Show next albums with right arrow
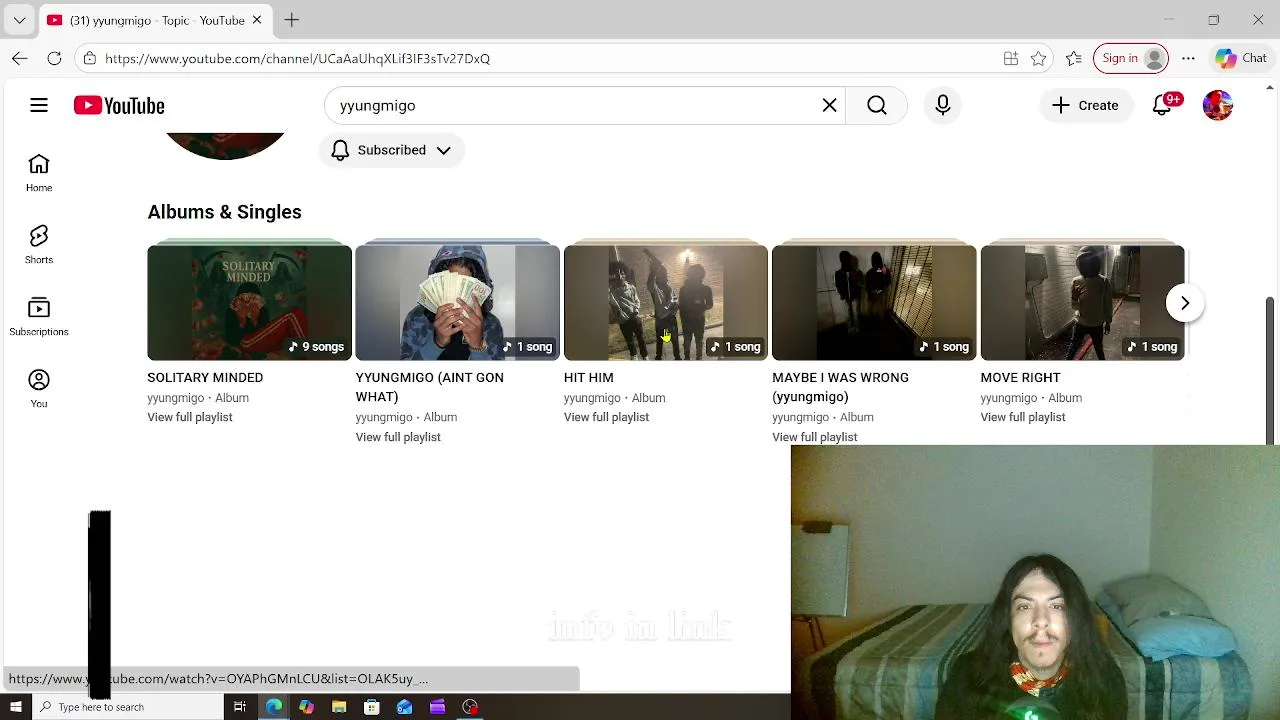The width and height of the screenshot is (1280, 720). pyautogui.click(x=1184, y=303)
